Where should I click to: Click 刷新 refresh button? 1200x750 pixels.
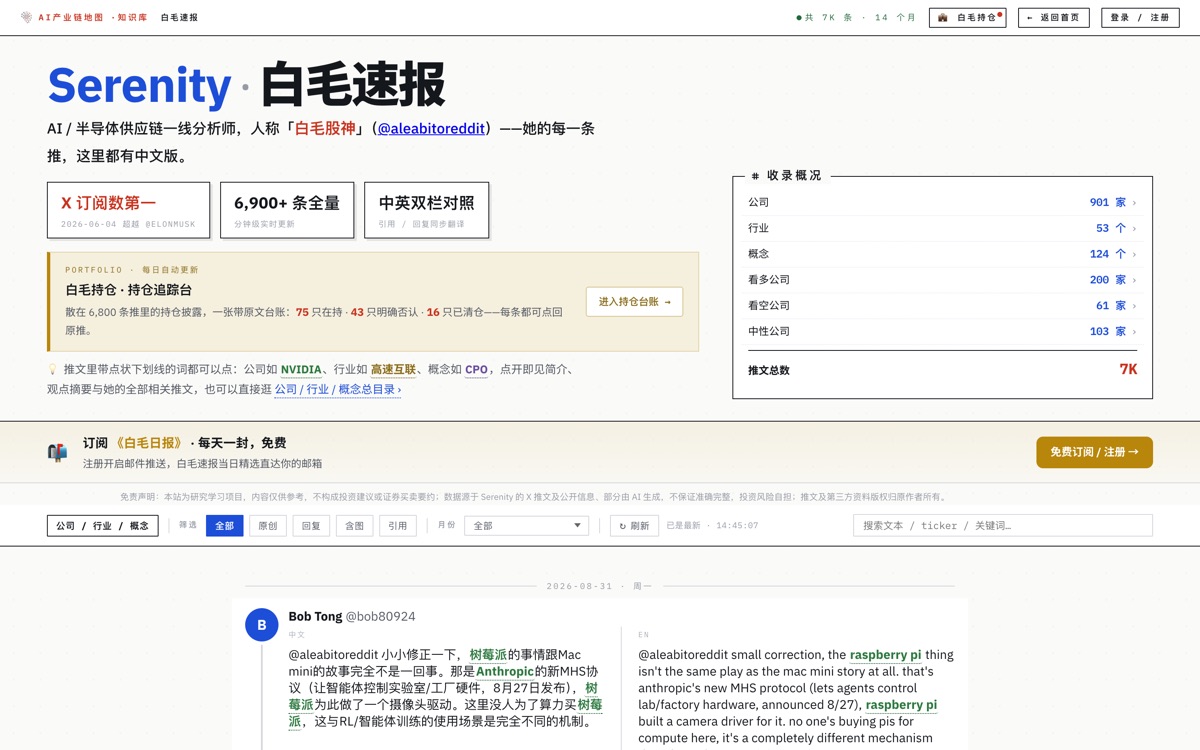634,525
